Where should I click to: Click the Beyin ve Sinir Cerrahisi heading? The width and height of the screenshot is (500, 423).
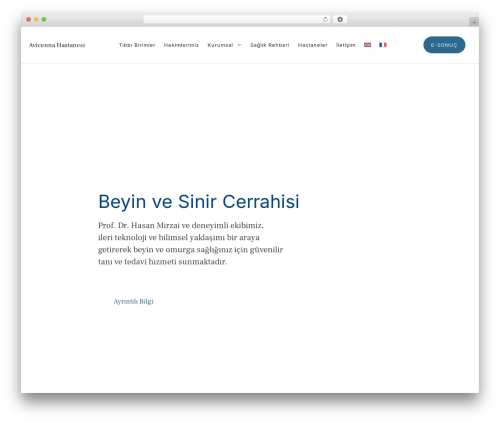point(199,202)
